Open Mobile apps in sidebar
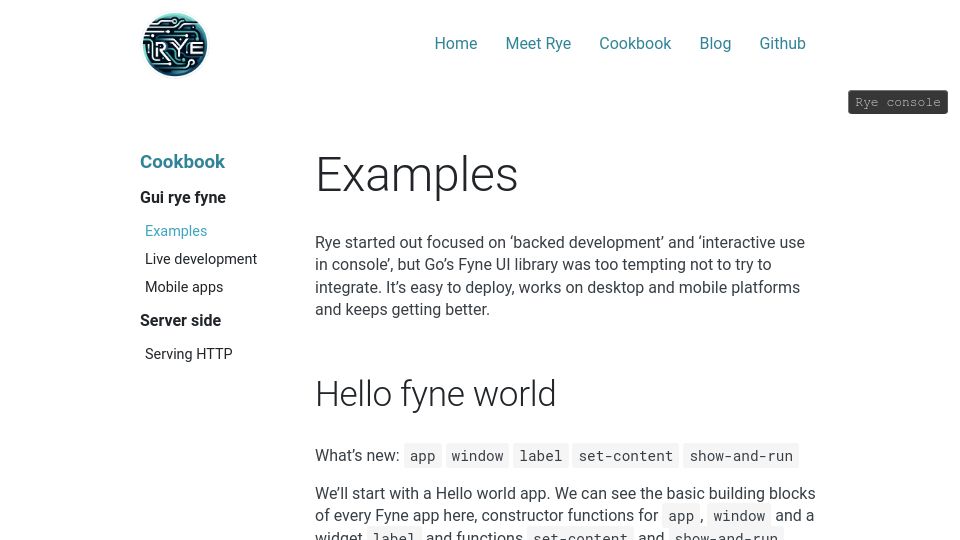960x540 pixels. point(184,287)
